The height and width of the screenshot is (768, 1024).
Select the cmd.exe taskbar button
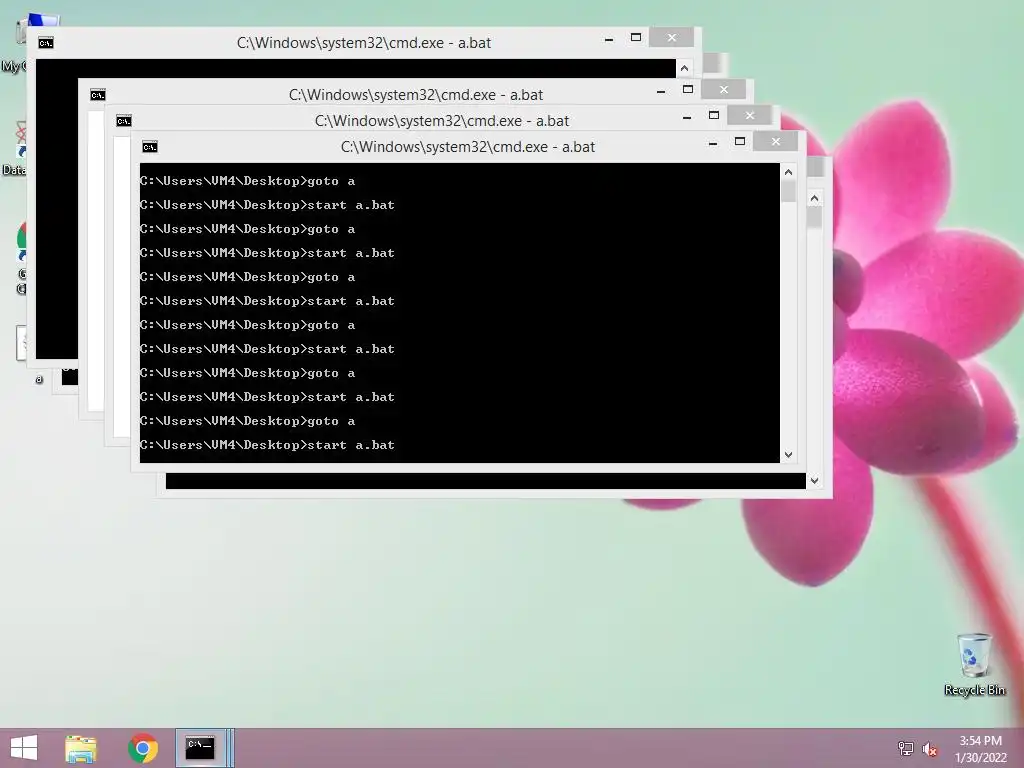point(200,748)
